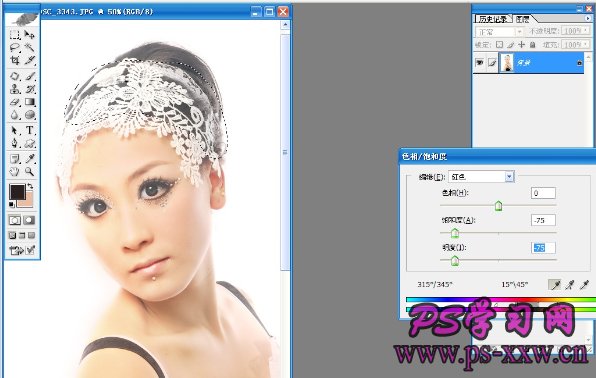The width and height of the screenshot is (596, 378).
Task: Toggle visibility eye of background layer
Action: (x=480, y=63)
